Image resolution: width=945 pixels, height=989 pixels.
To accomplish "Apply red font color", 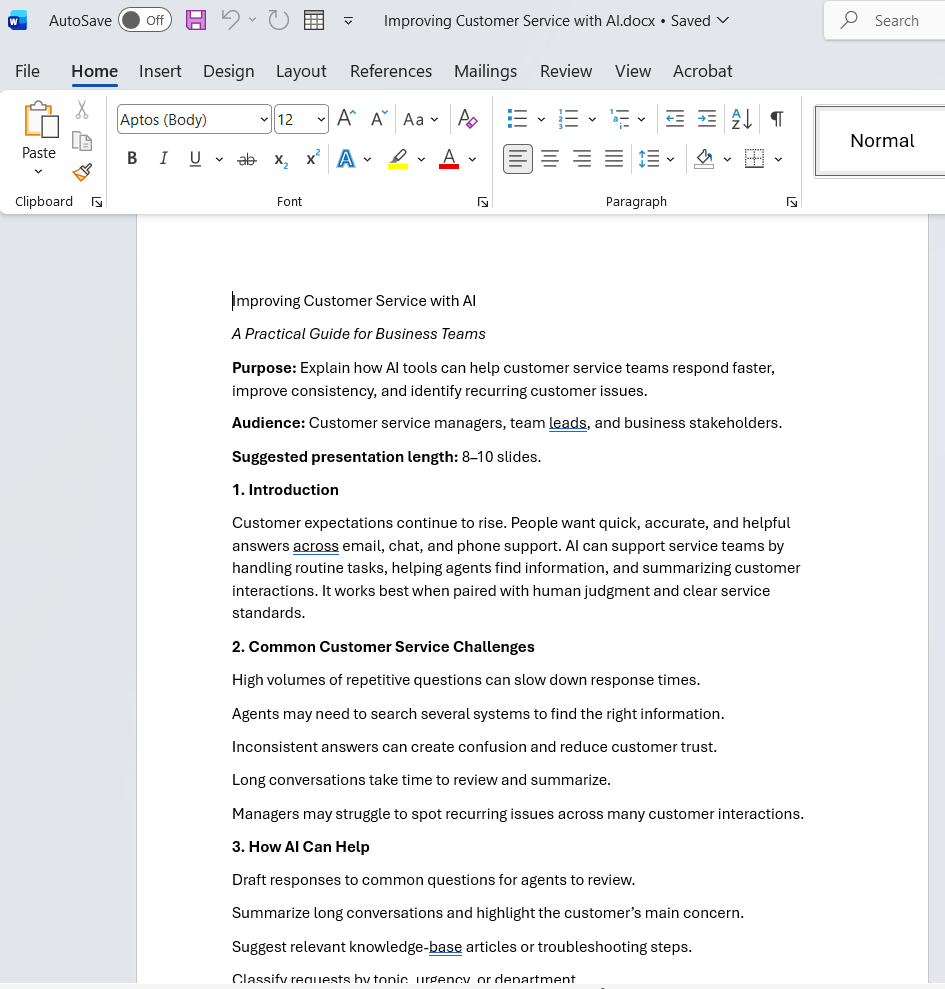I will point(449,159).
